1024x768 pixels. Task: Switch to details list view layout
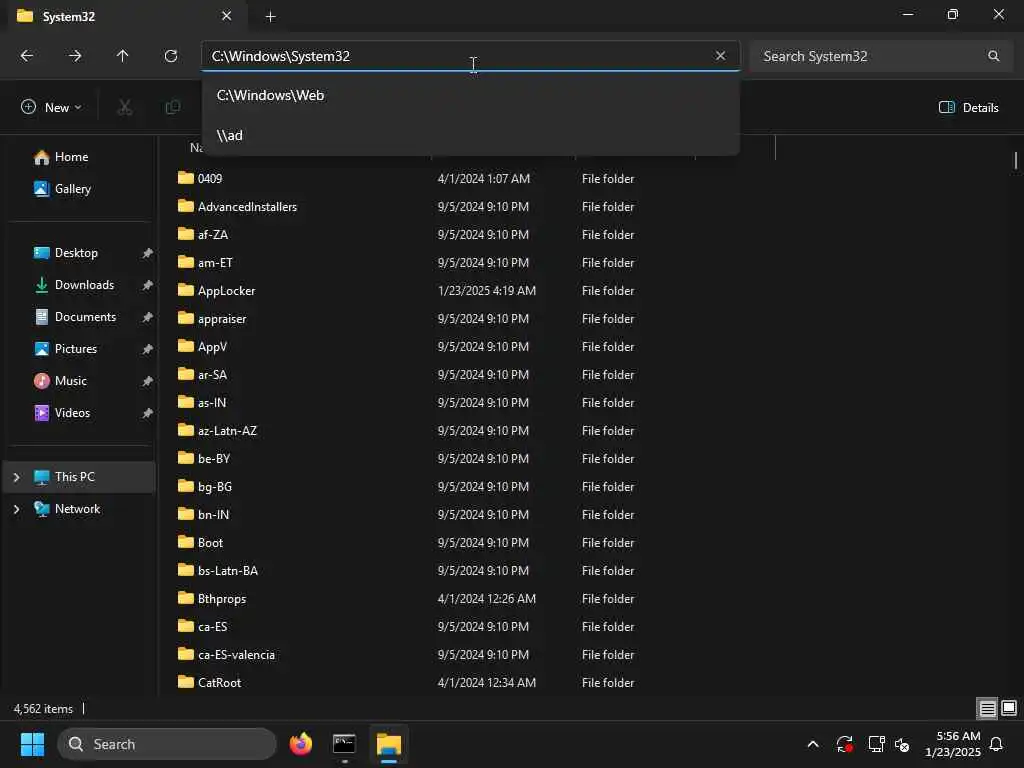(x=987, y=709)
